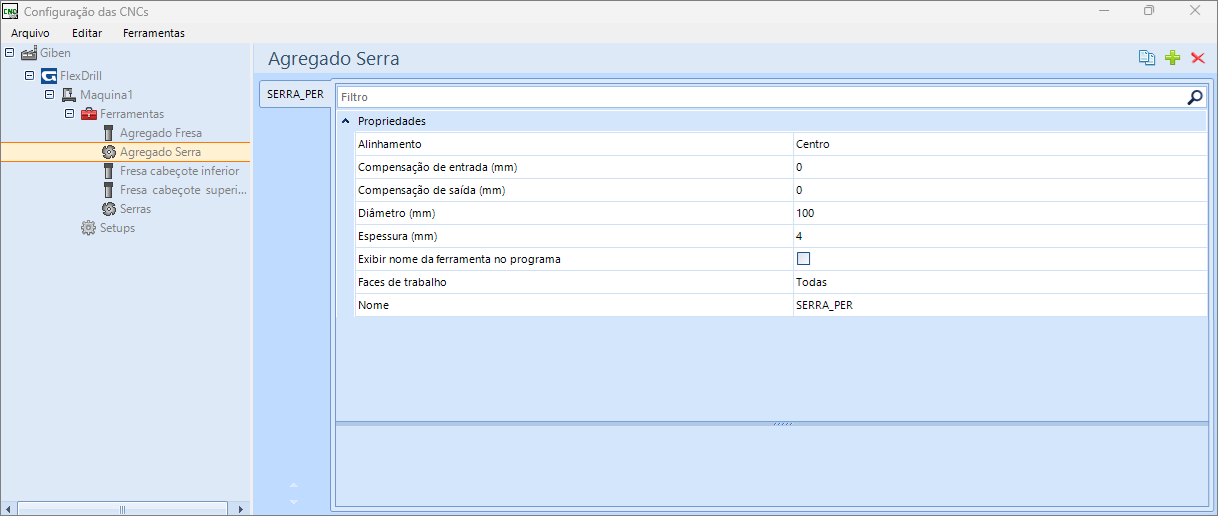This screenshot has height=516, width=1218.
Task: Click the Agregado Fresa tool icon
Action: (x=109, y=133)
